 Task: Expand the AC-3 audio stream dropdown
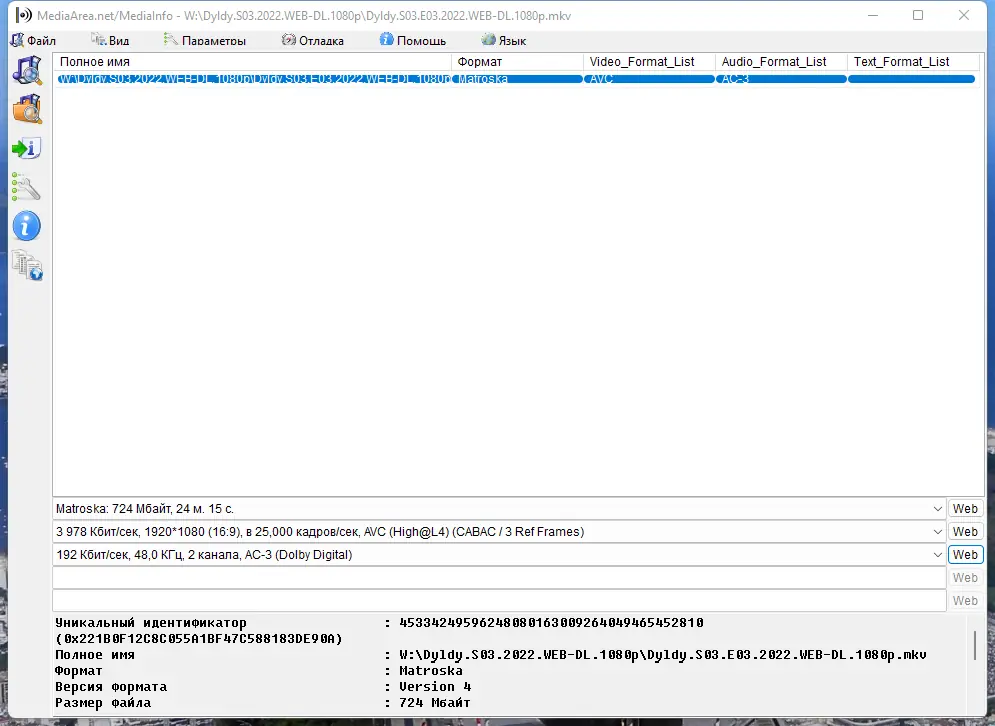(x=938, y=555)
